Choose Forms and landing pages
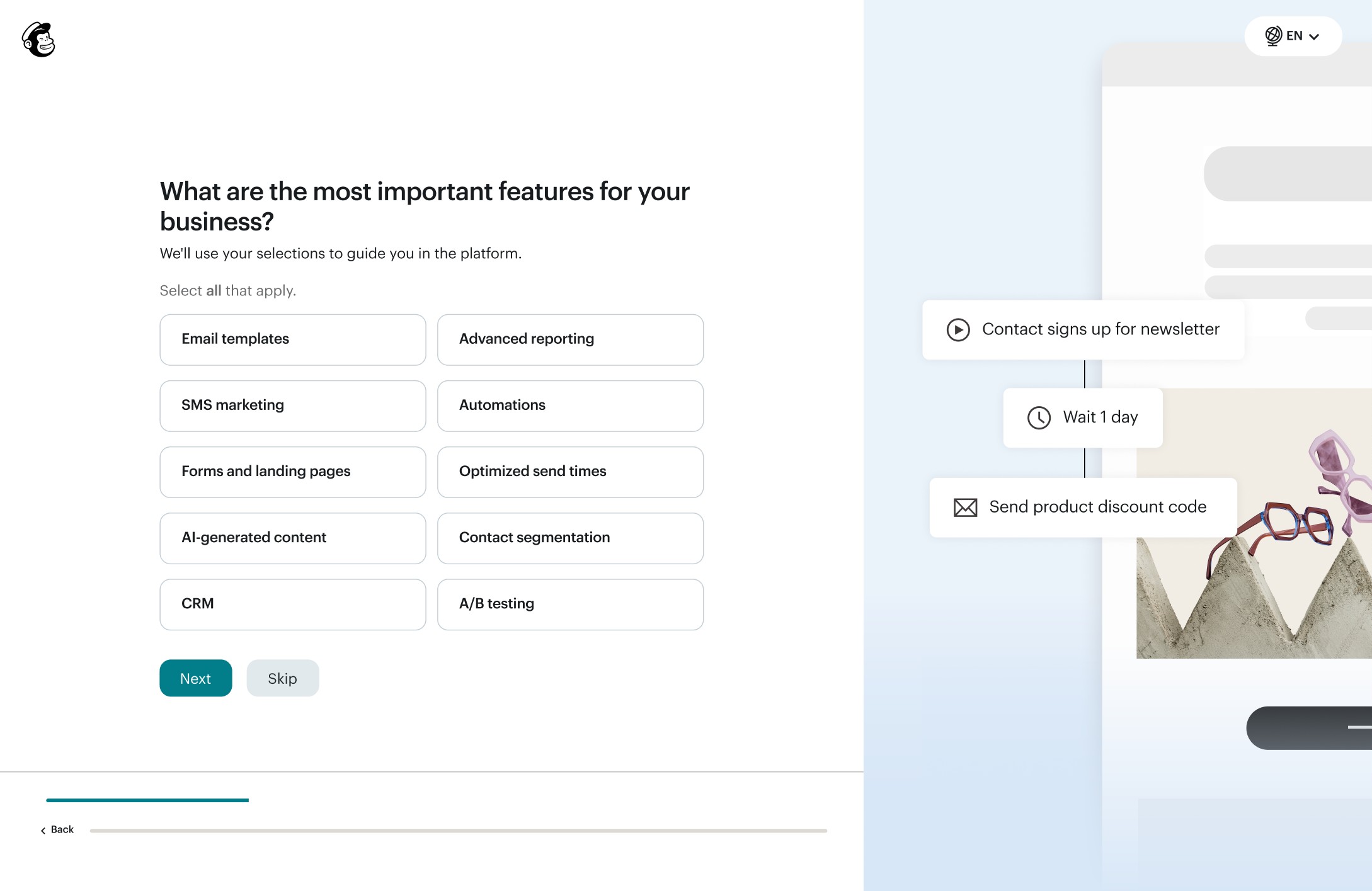Screen dimensions: 1372x891 tap(293, 472)
